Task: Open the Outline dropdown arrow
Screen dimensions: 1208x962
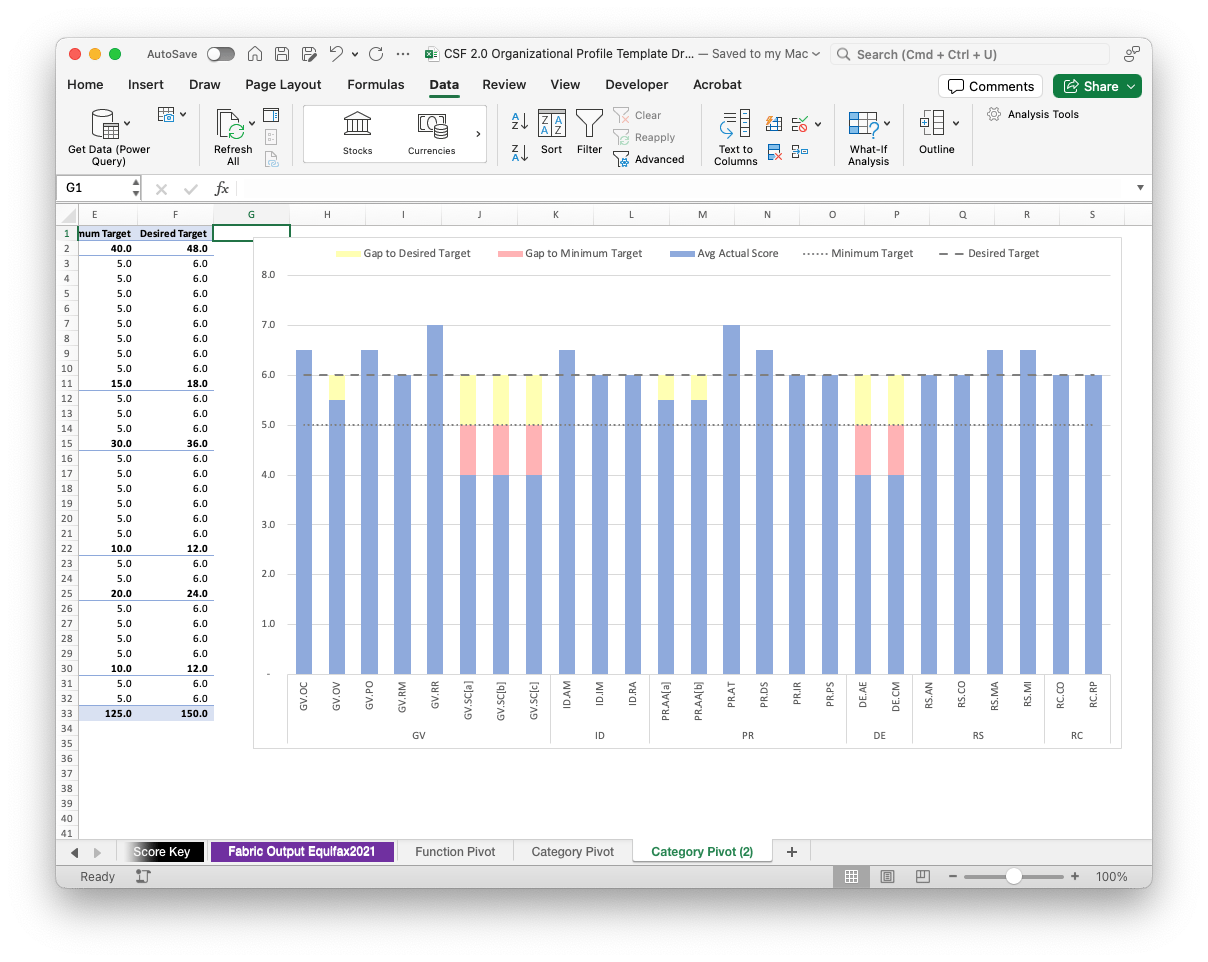Action: [956, 124]
